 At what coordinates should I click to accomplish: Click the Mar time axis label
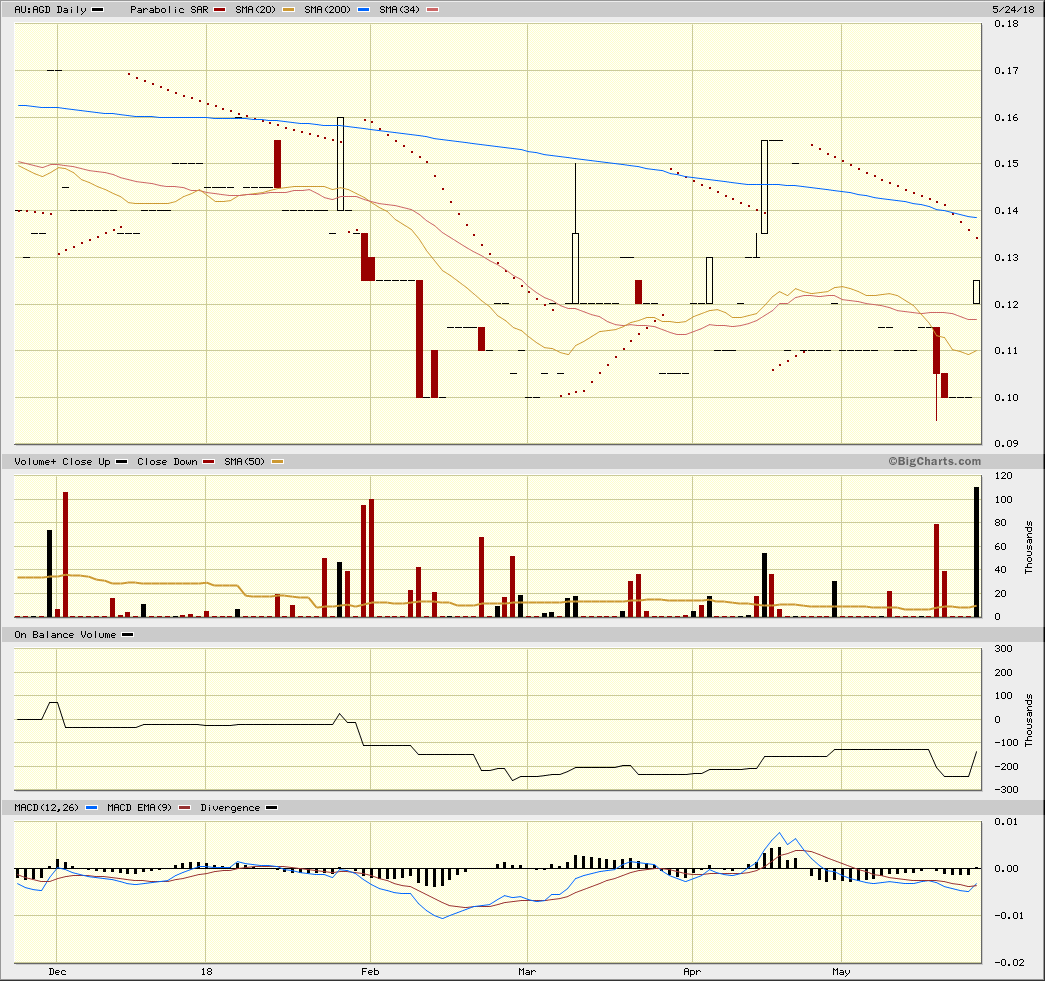tap(527, 972)
